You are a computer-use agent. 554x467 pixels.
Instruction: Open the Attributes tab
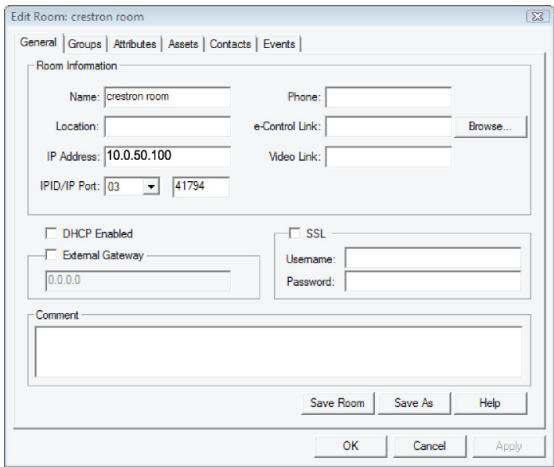pos(135,44)
